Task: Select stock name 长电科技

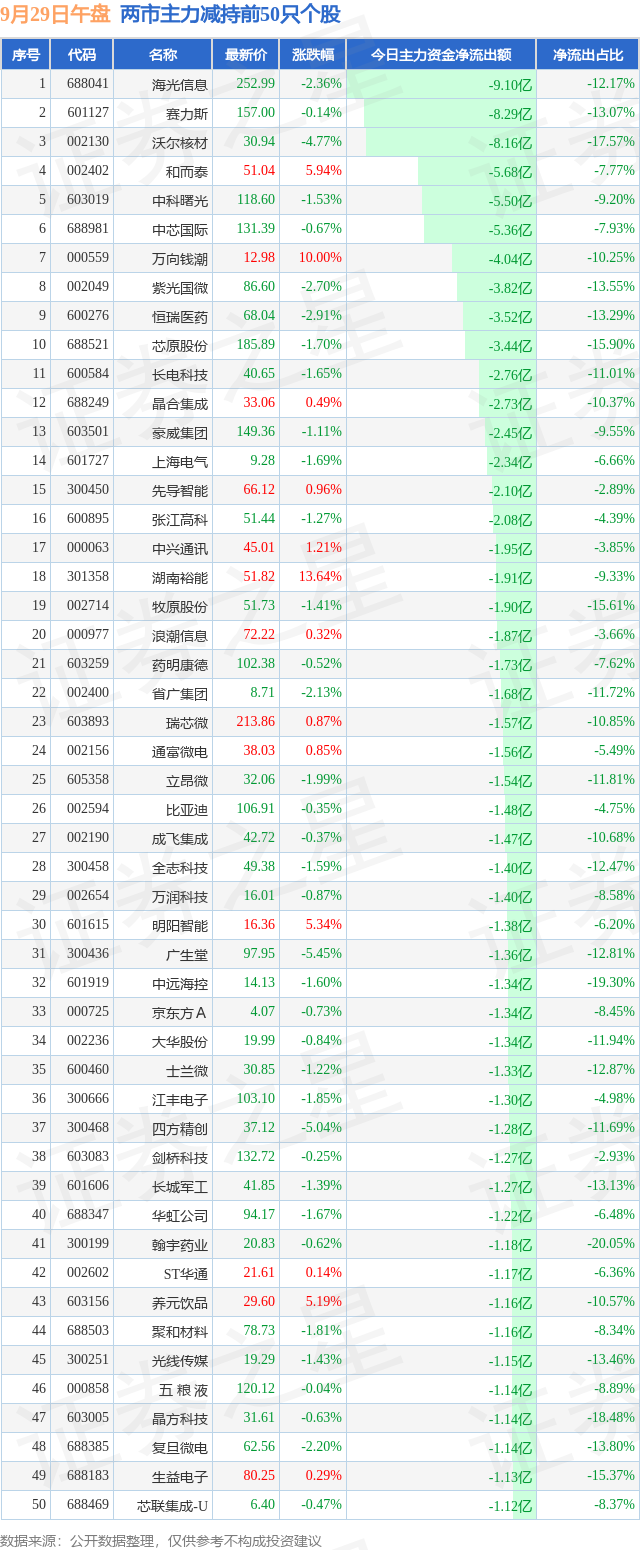Action: [180, 374]
